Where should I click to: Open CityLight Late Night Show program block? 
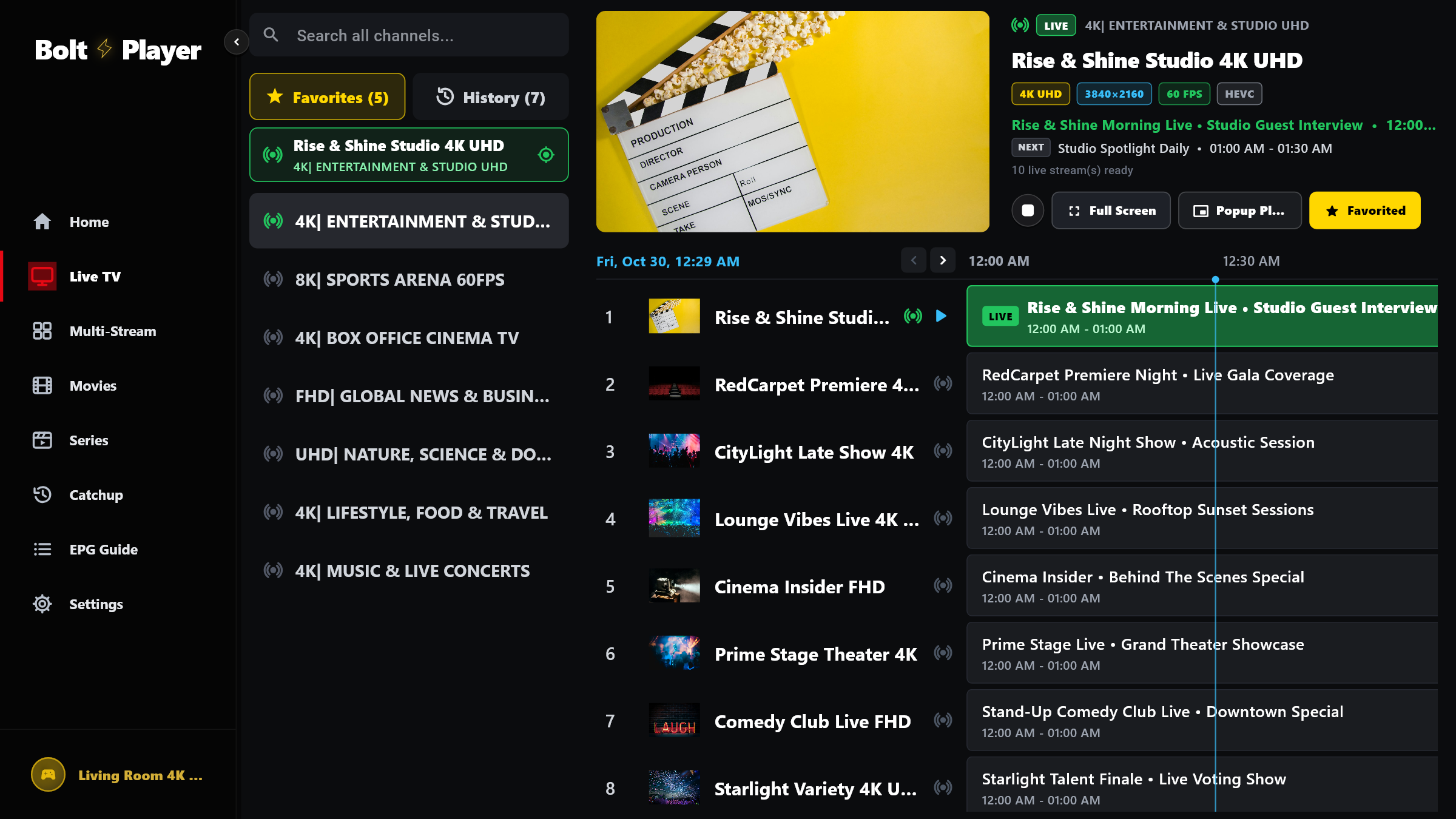tap(1202, 451)
